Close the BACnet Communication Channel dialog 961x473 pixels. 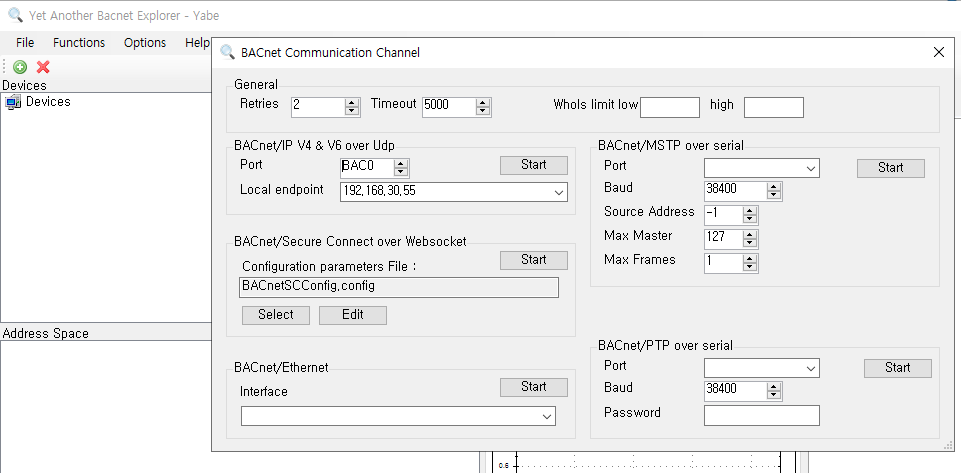[938, 53]
